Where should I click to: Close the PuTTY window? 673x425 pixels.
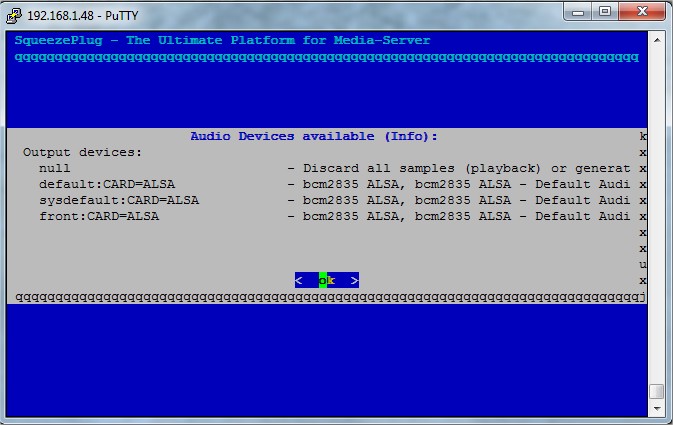pyautogui.click(x=642, y=12)
